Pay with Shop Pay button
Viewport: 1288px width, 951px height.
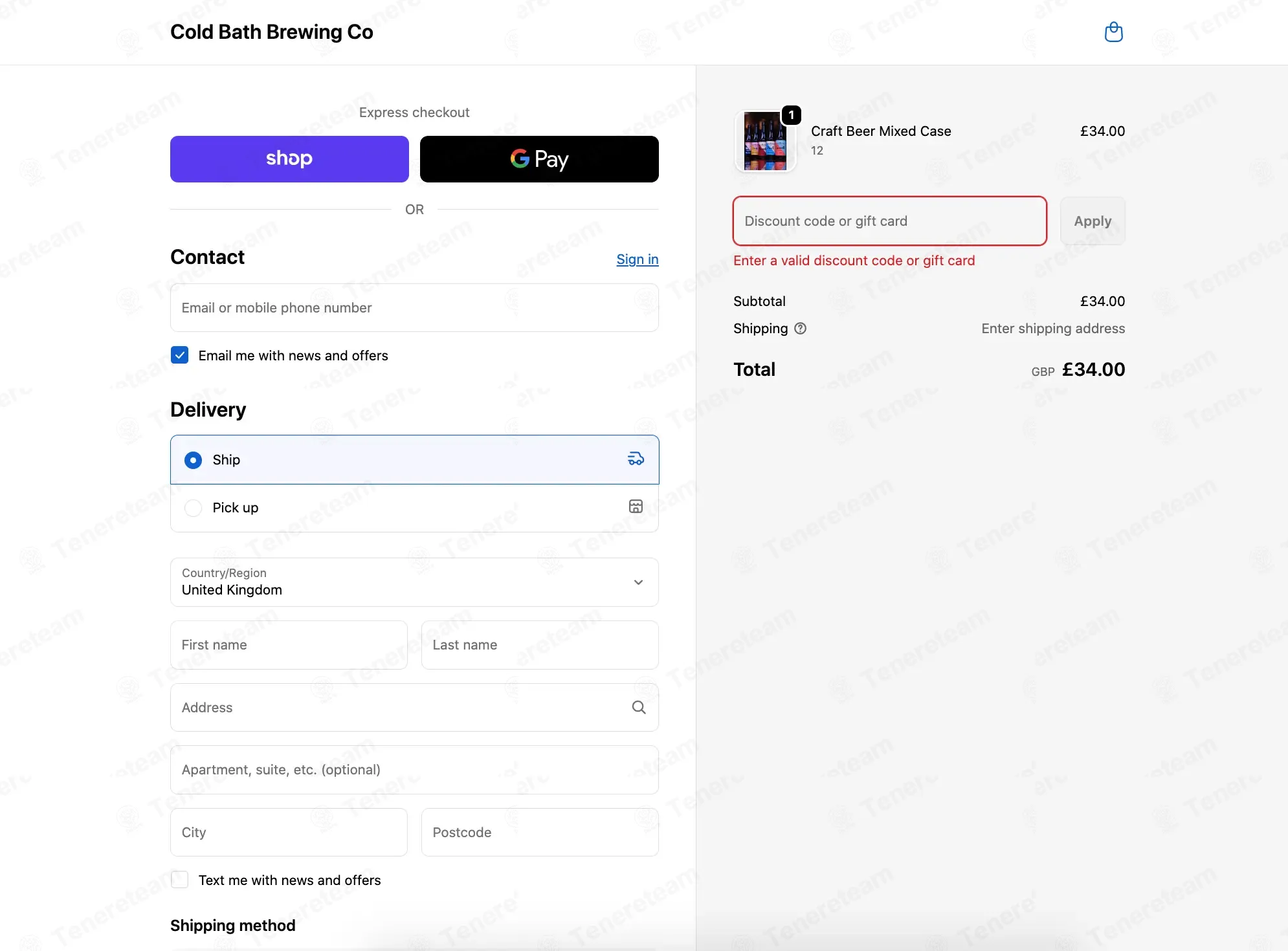tap(289, 159)
